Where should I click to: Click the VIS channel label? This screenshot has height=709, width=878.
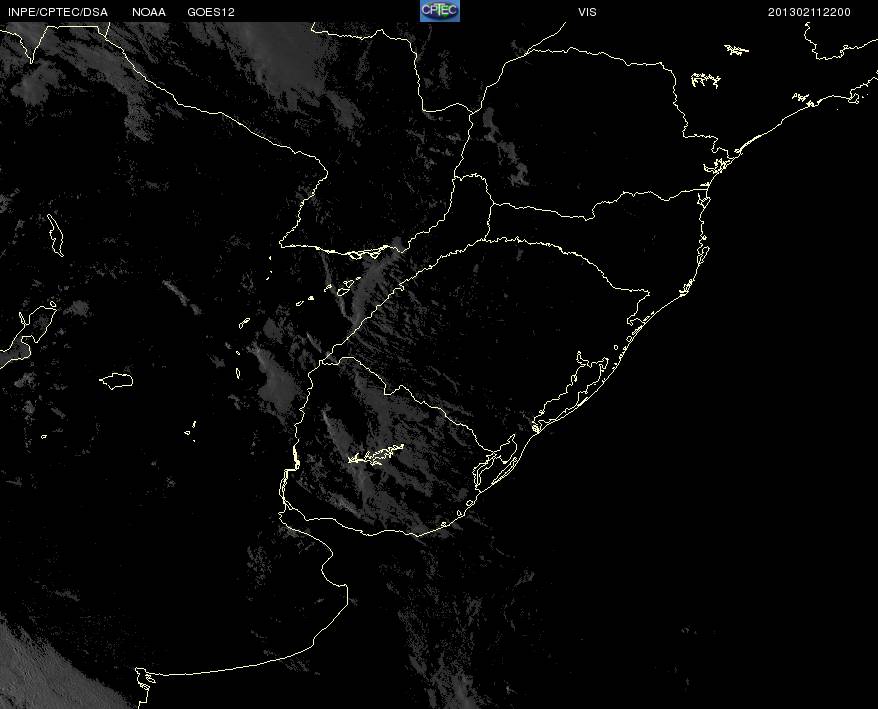587,12
